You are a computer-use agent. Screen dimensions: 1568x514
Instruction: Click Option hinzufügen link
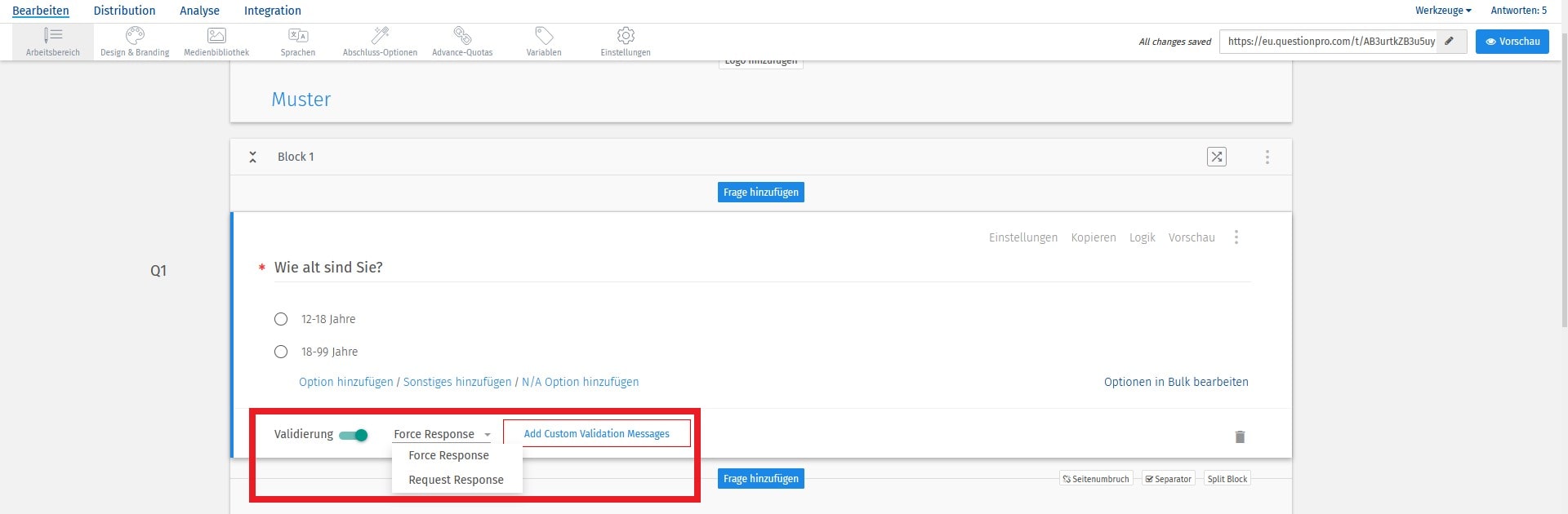point(346,382)
